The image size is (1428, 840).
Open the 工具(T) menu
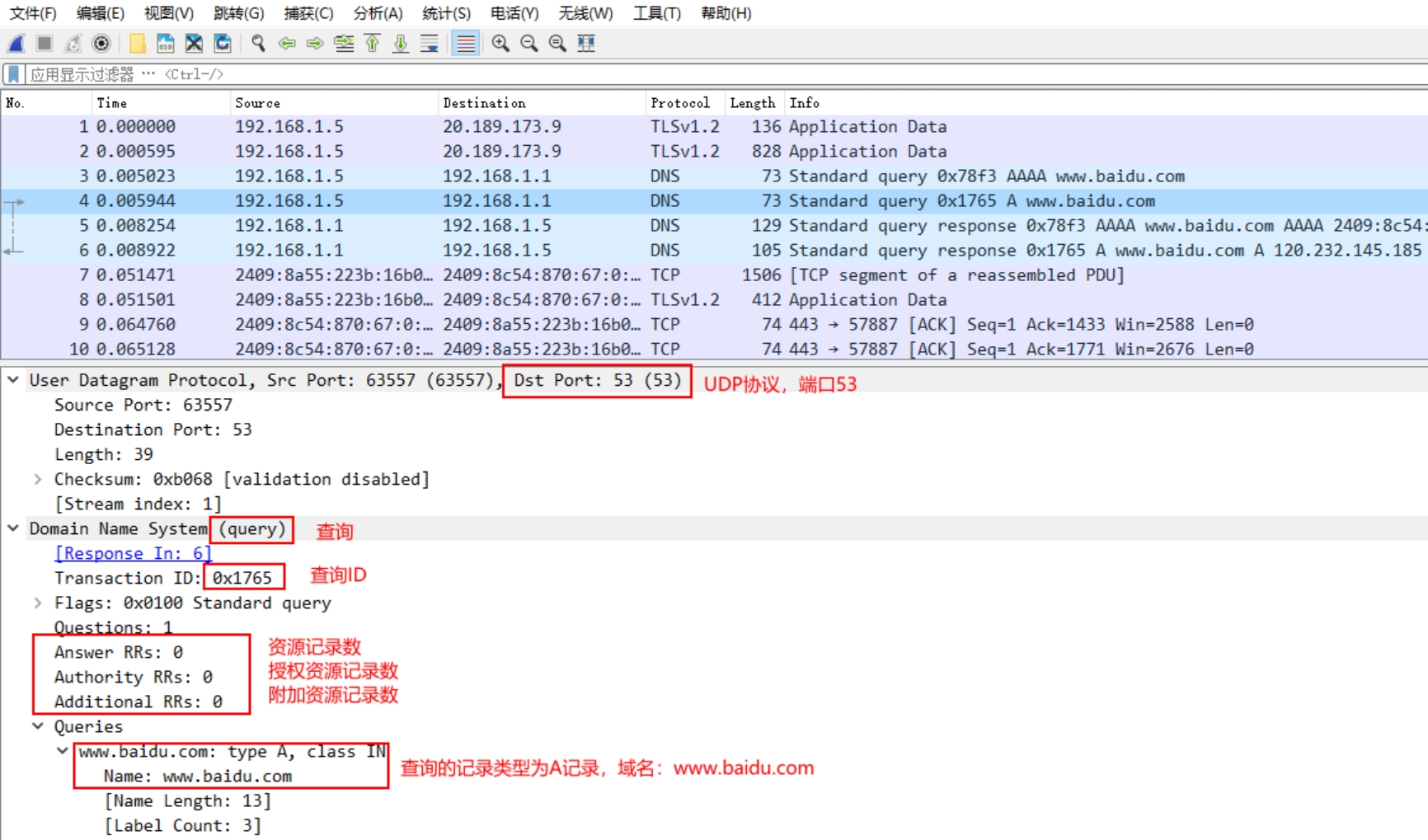pyautogui.click(x=657, y=13)
